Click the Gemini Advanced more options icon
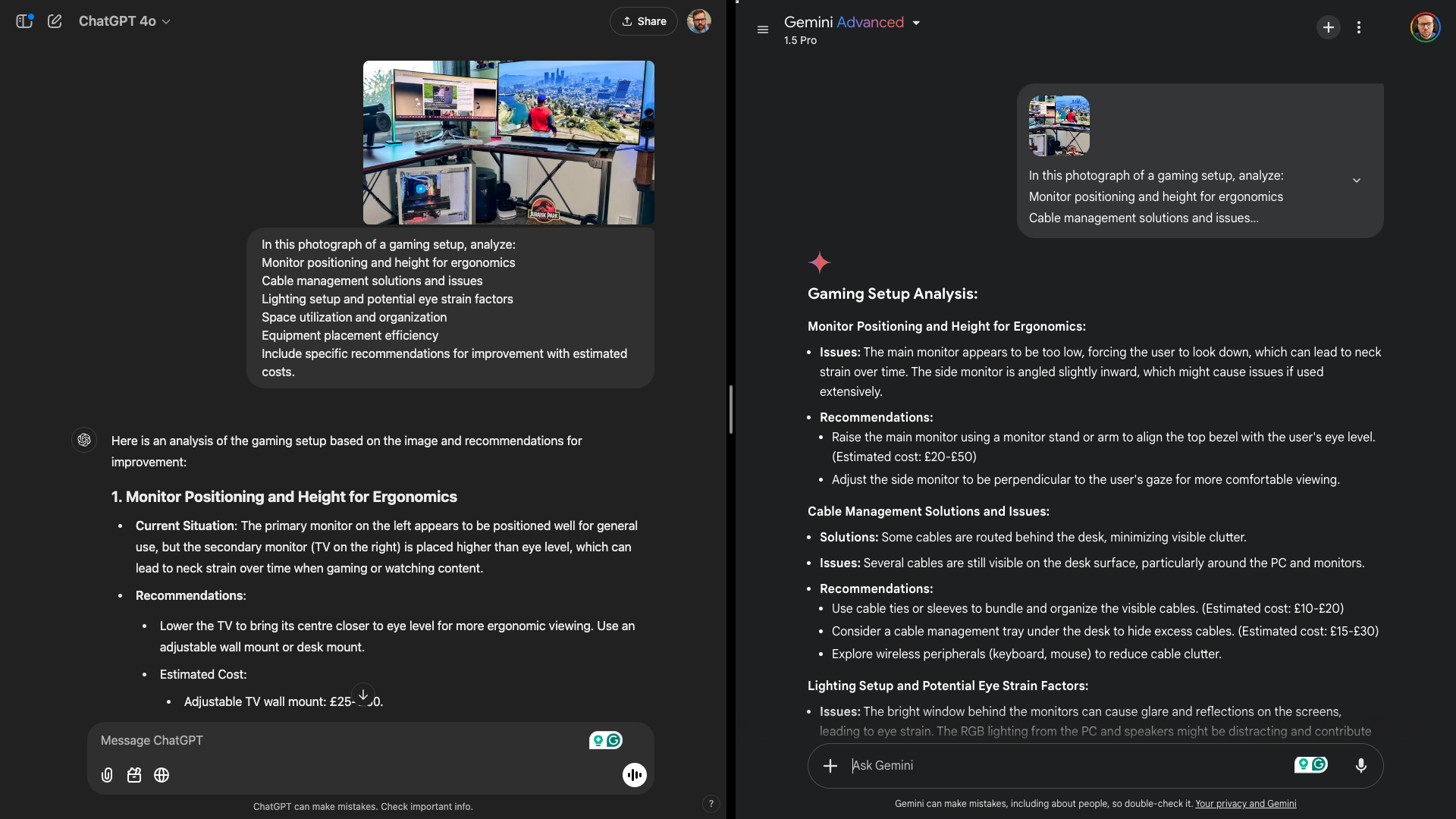 tap(1358, 27)
